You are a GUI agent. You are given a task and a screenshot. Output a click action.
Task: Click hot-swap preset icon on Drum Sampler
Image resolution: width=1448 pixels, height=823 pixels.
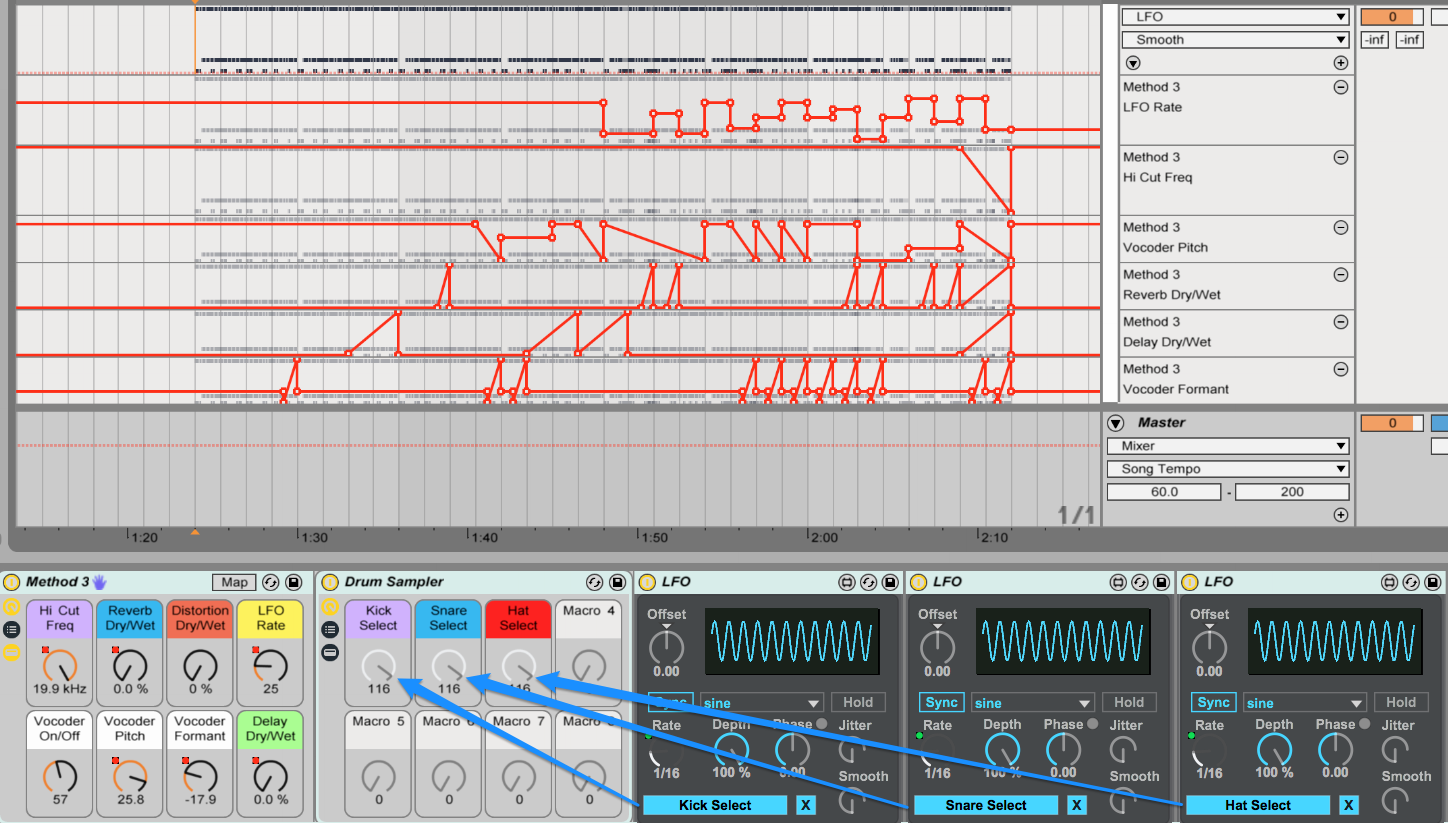click(595, 582)
